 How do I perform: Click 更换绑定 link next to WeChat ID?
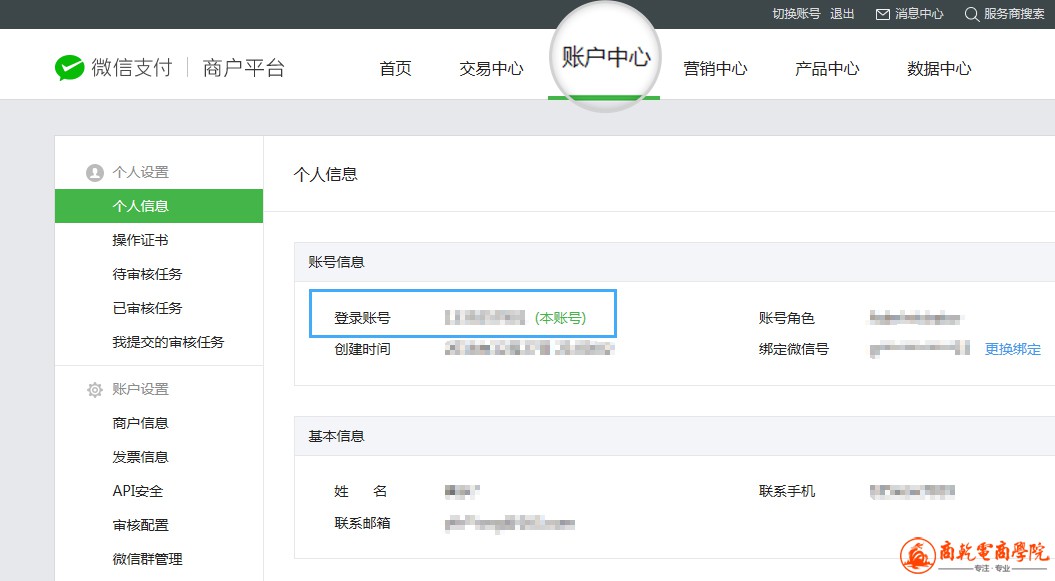1012,349
